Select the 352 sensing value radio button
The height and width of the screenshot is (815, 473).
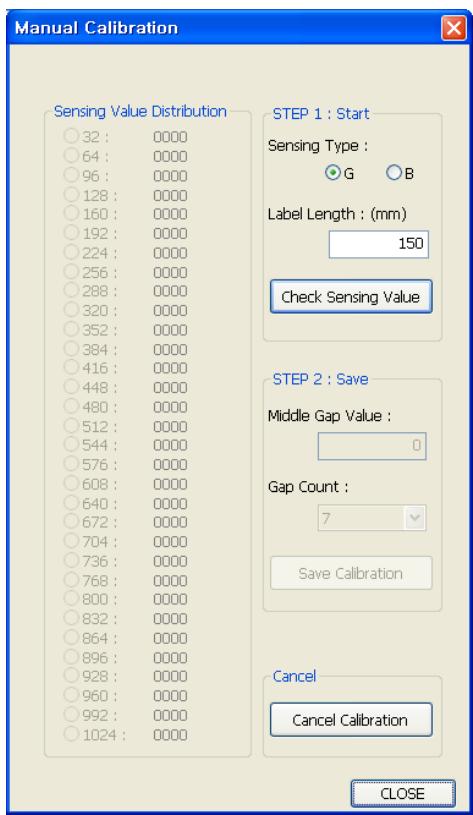(71, 328)
